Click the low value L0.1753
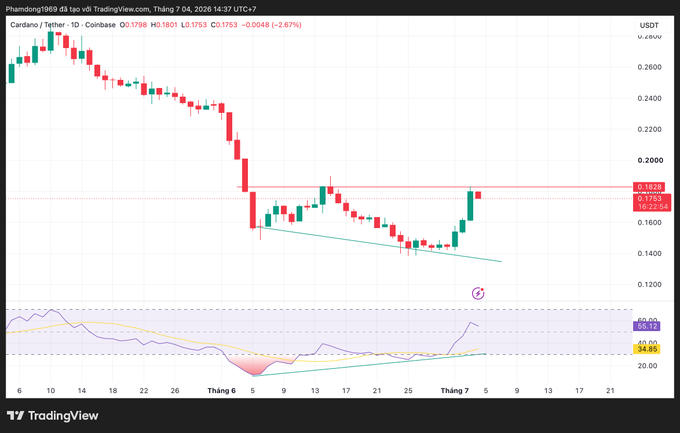The height and width of the screenshot is (433, 680). pyautogui.click(x=194, y=25)
